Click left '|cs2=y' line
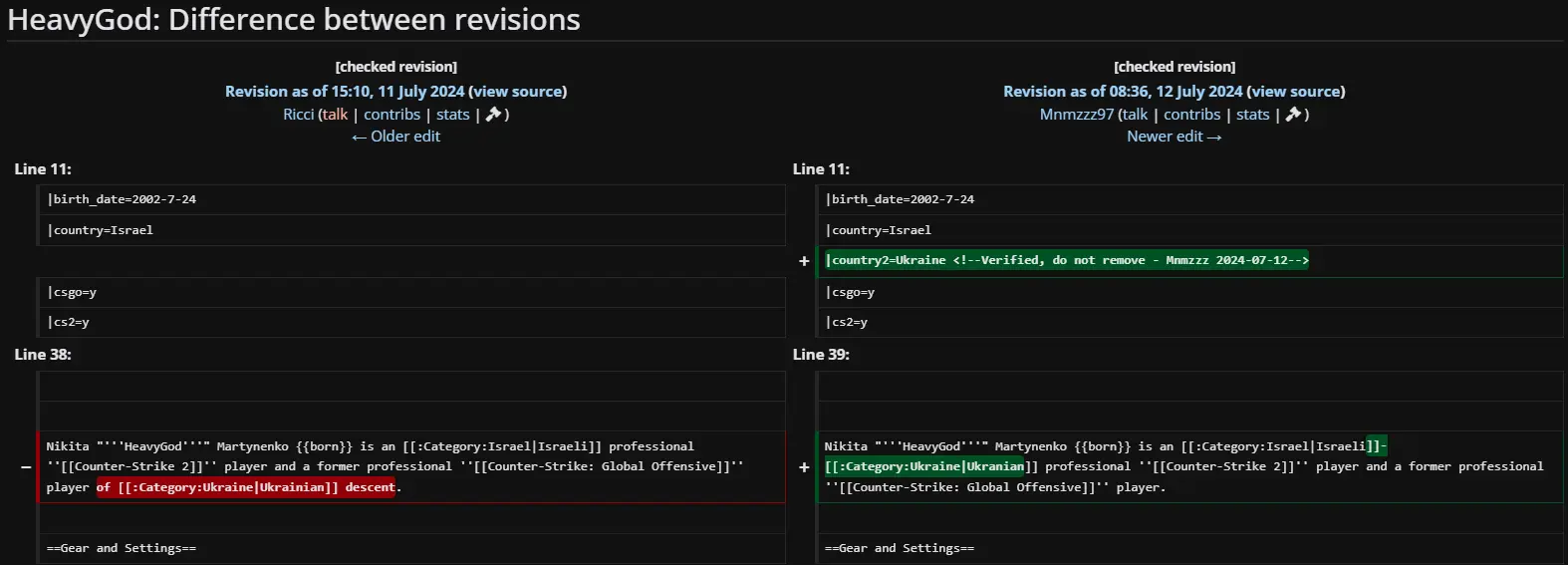Screen dimensions: 1568x565 [411, 322]
